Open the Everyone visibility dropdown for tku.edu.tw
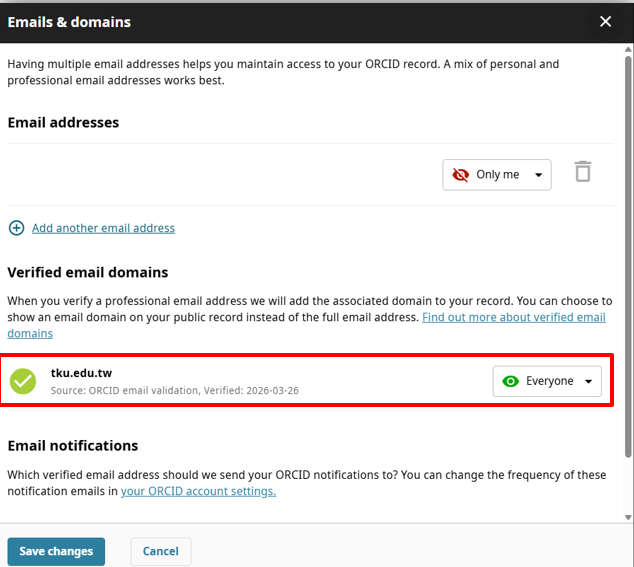Viewport: 634px width, 567px height. 547,381
